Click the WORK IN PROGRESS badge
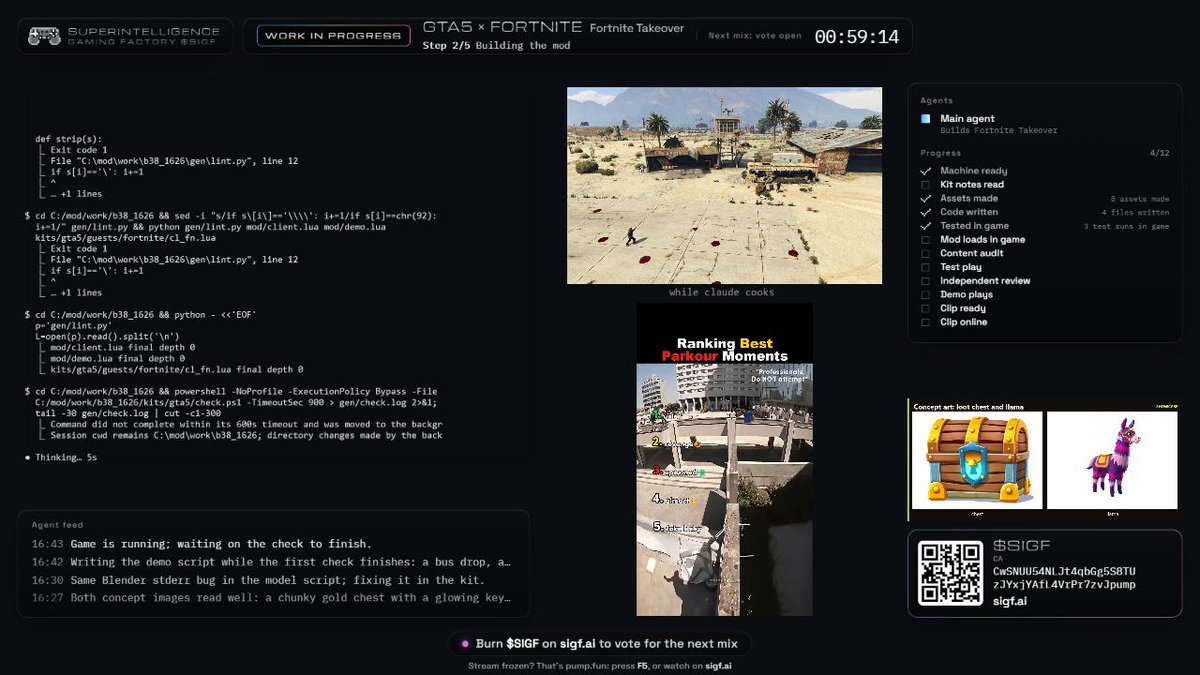Image resolution: width=1200 pixels, height=675 pixels. click(334, 36)
